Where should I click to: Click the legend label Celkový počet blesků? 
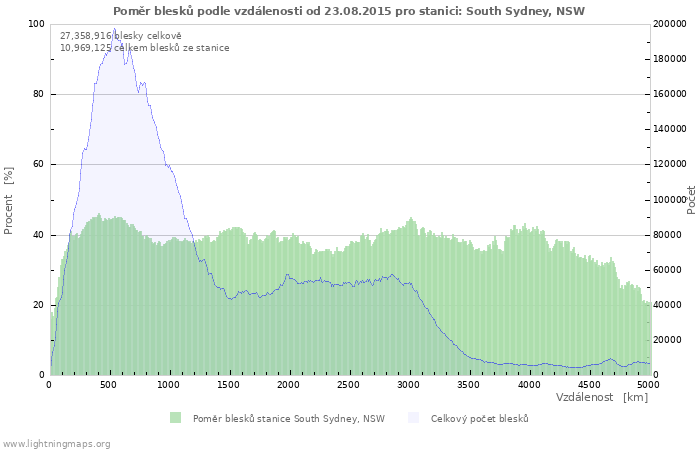[x=479, y=419]
